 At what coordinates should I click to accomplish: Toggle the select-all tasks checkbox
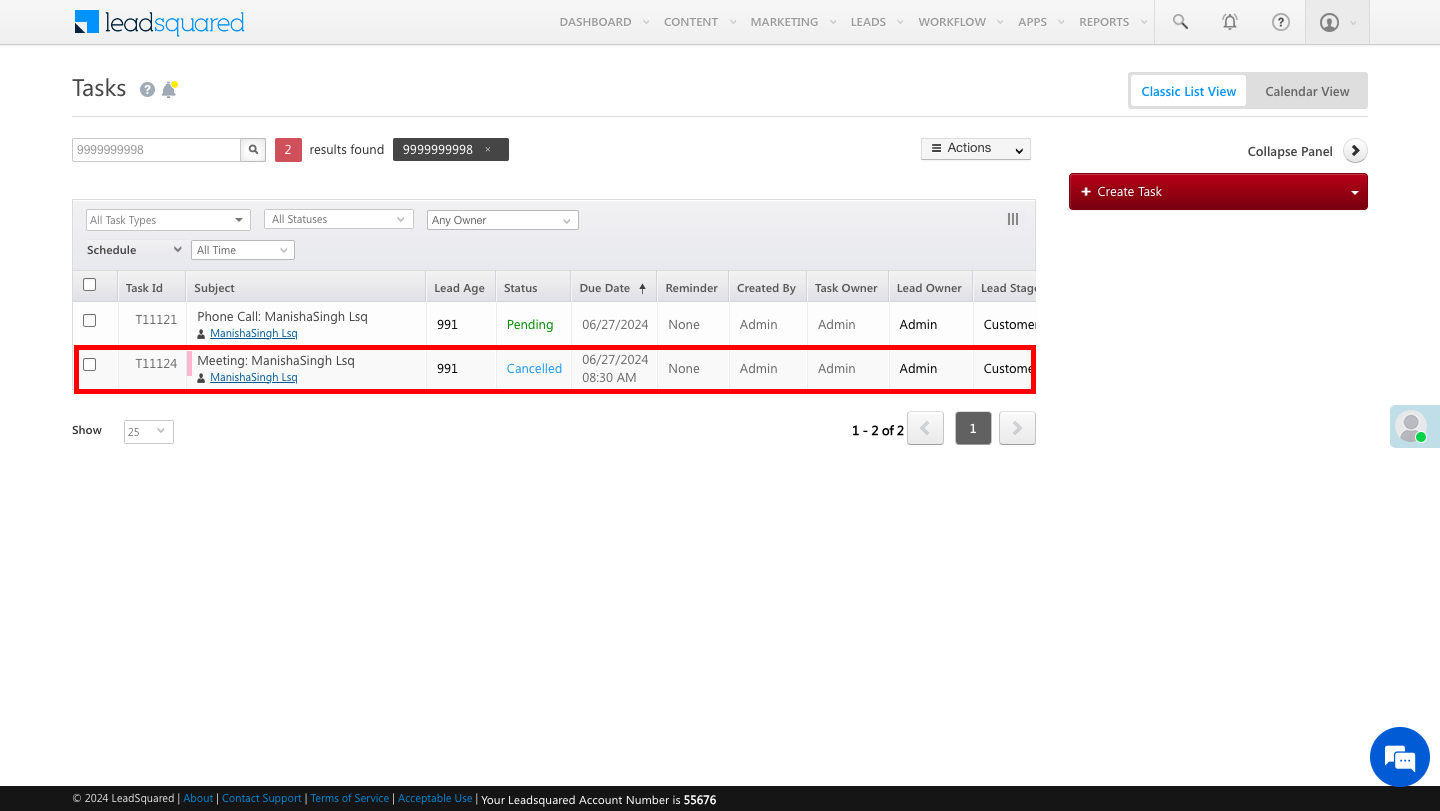coord(89,285)
